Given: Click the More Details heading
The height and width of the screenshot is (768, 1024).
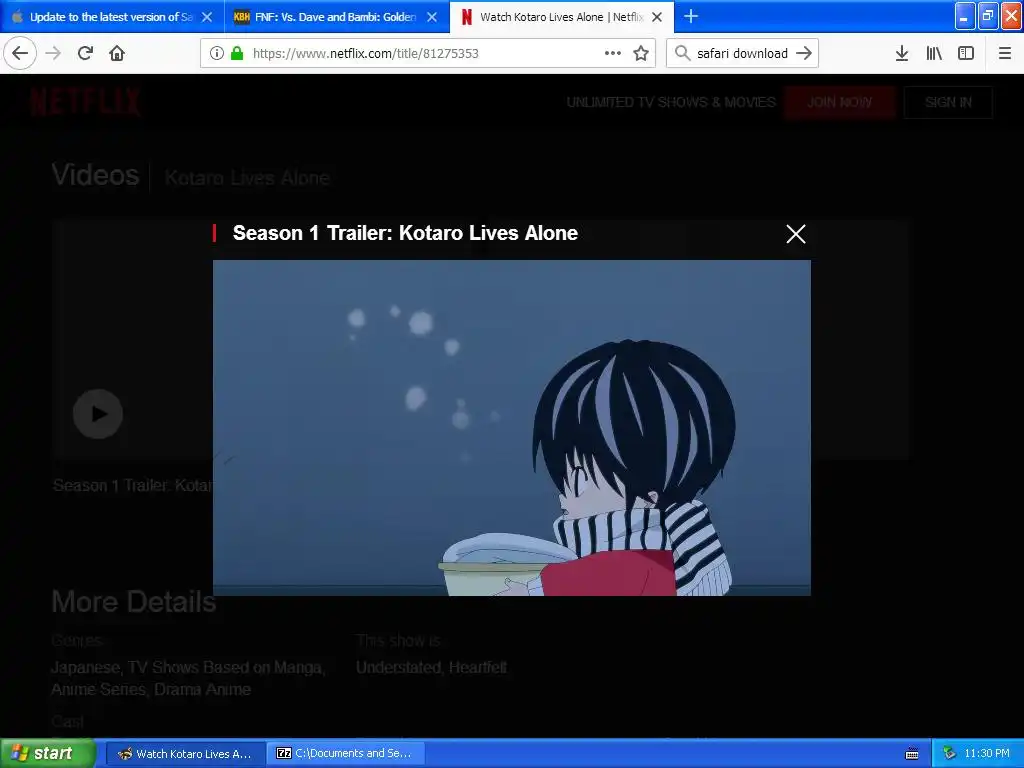Looking at the screenshot, I should click(x=134, y=601).
